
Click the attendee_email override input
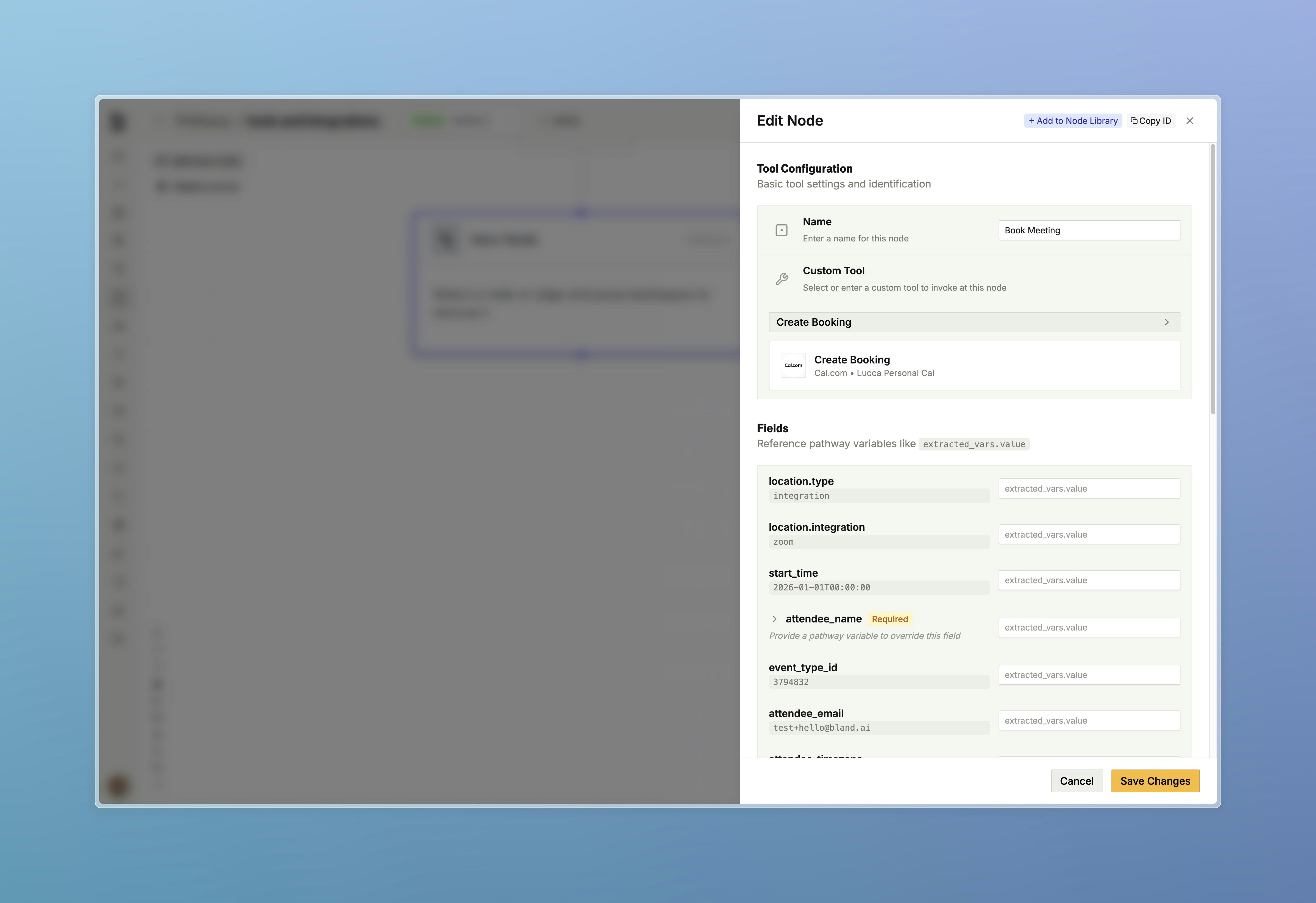click(x=1088, y=720)
